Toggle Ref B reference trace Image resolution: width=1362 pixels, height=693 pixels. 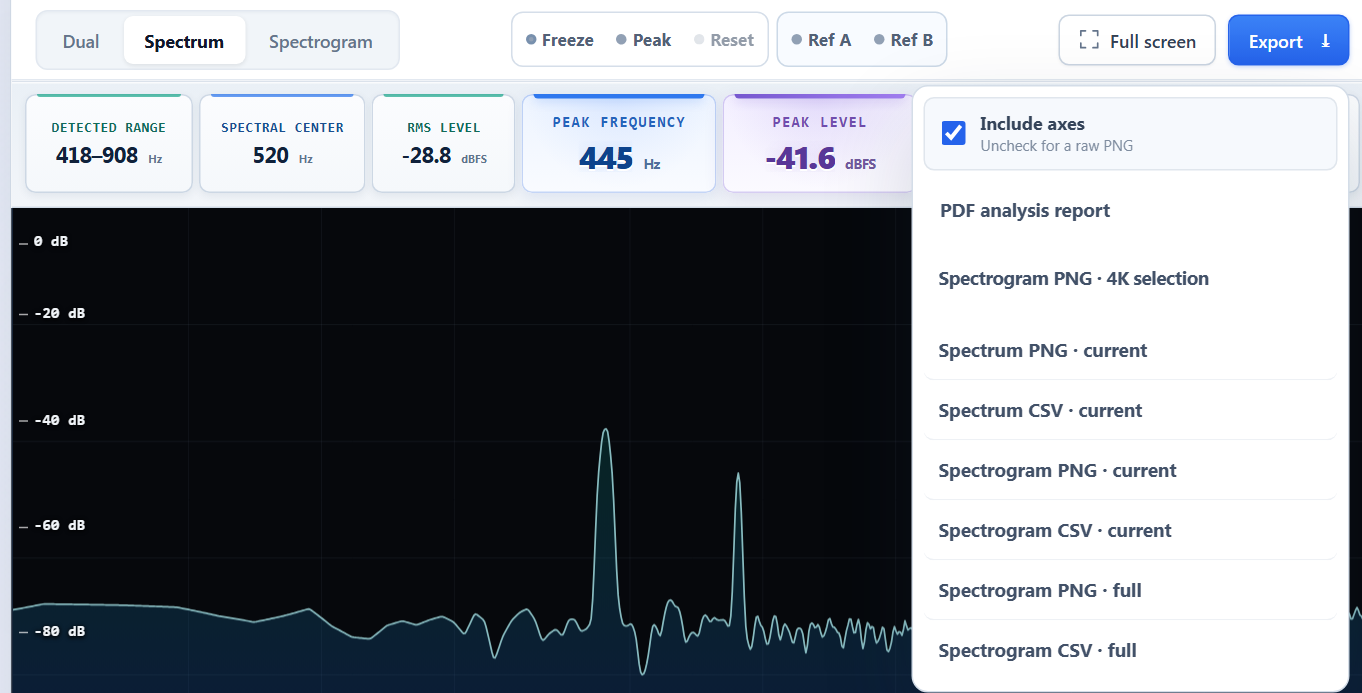click(904, 40)
